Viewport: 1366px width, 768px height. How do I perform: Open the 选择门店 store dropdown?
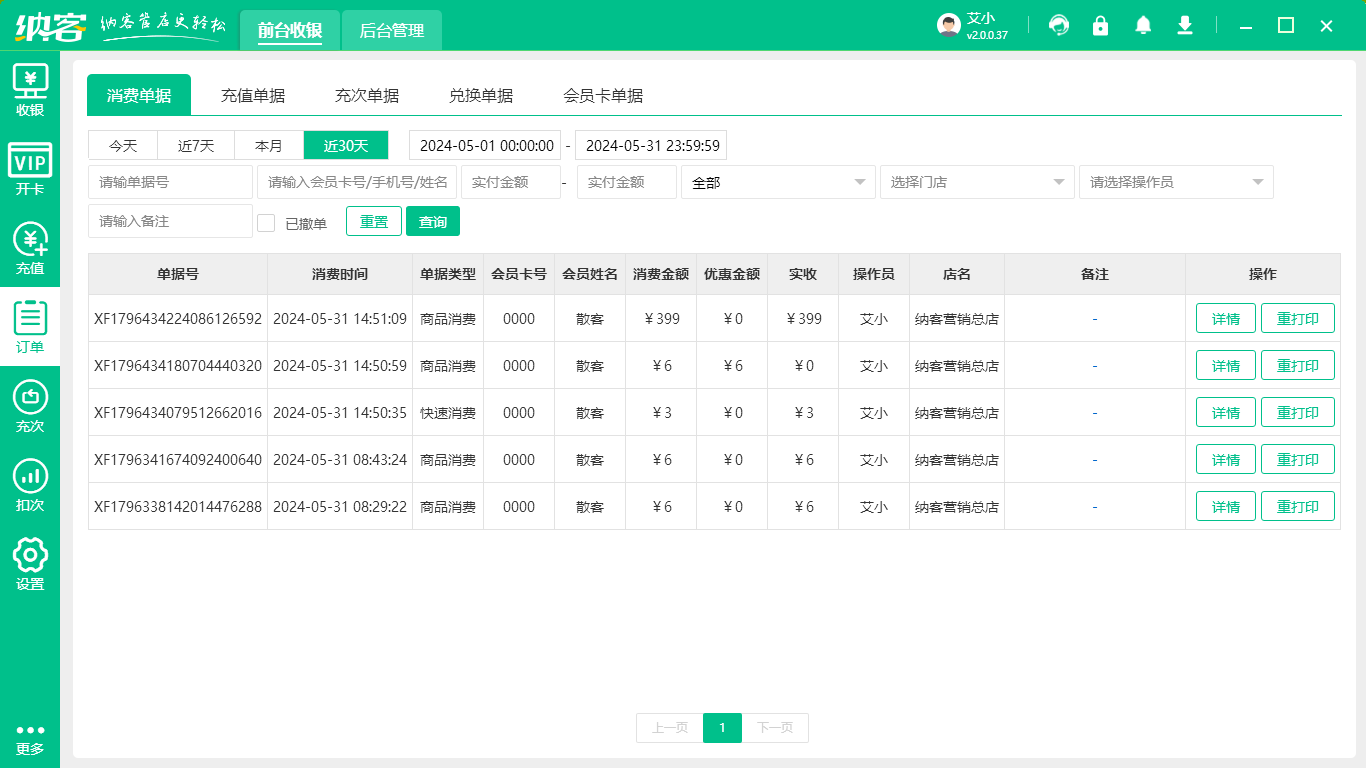pos(977,182)
